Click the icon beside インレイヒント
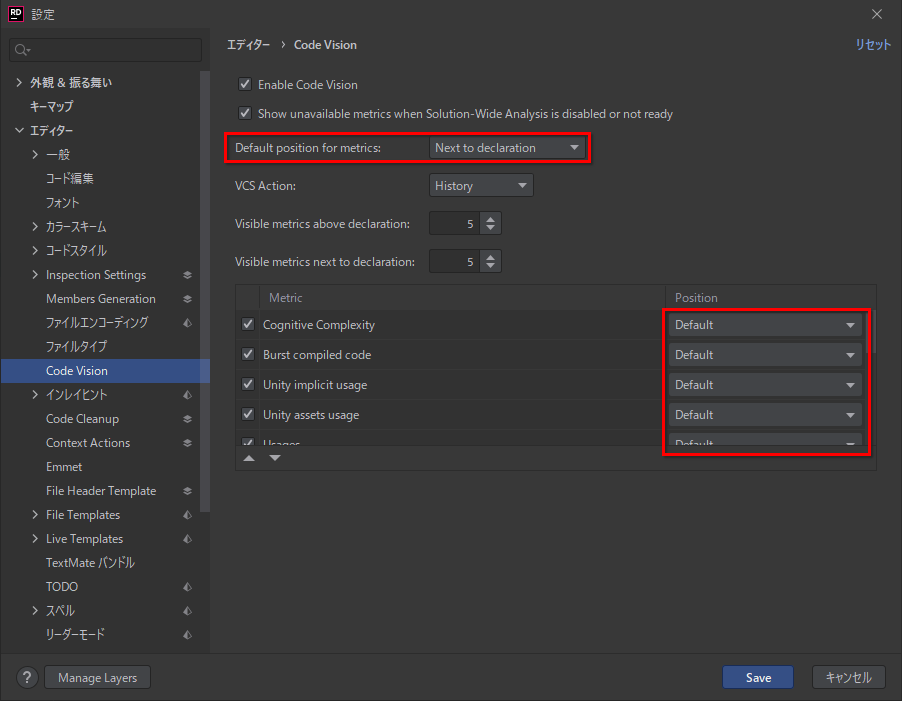The width and height of the screenshot is (902, 701). pos(188,395)
